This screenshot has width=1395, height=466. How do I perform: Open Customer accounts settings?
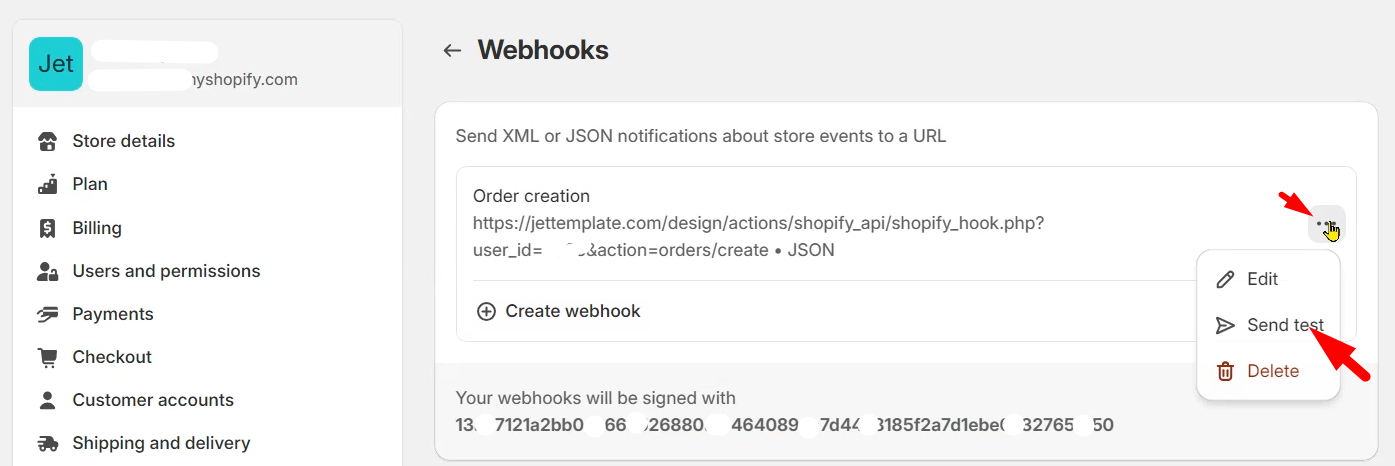coord(153,400)
